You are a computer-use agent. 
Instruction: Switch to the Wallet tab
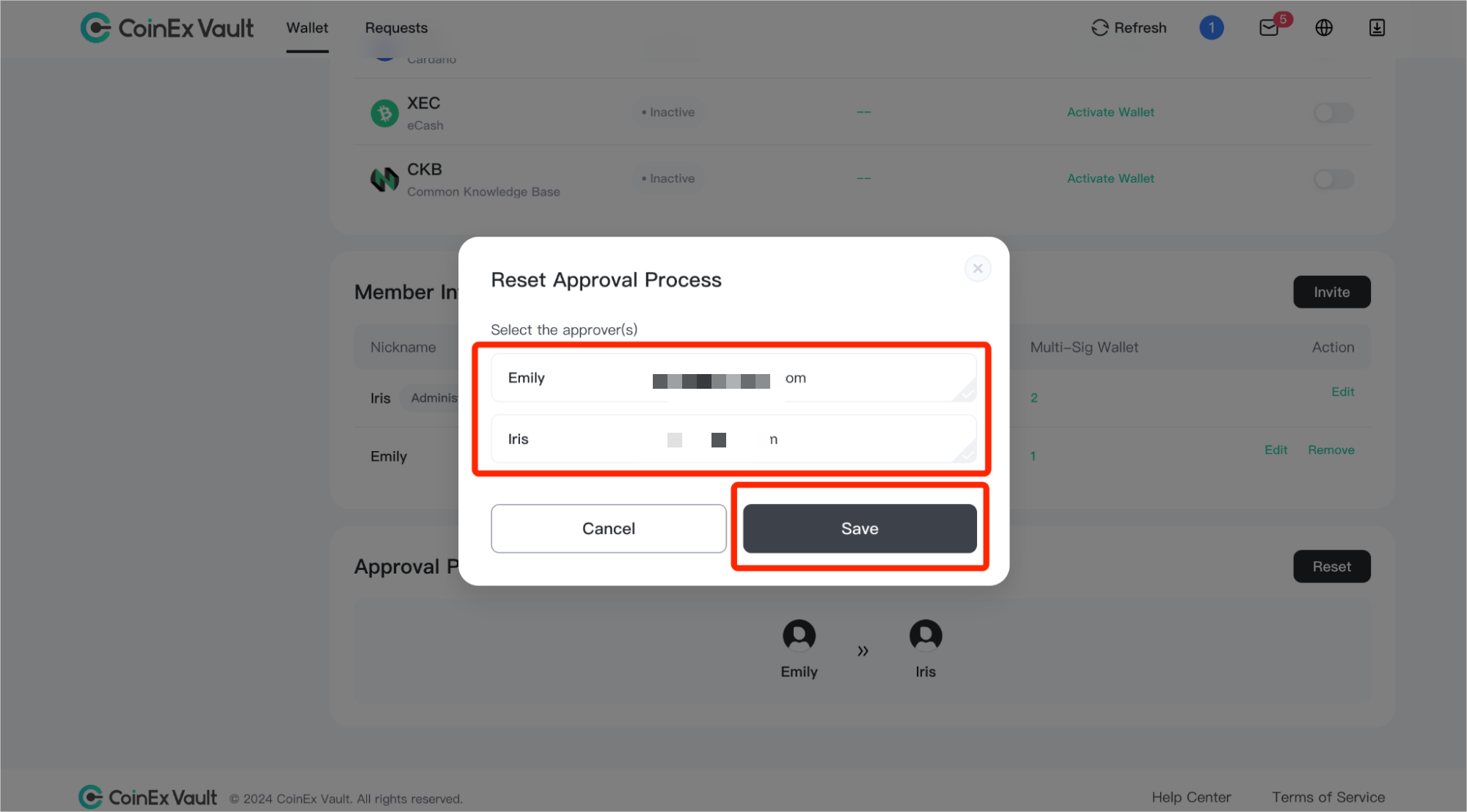307,28
